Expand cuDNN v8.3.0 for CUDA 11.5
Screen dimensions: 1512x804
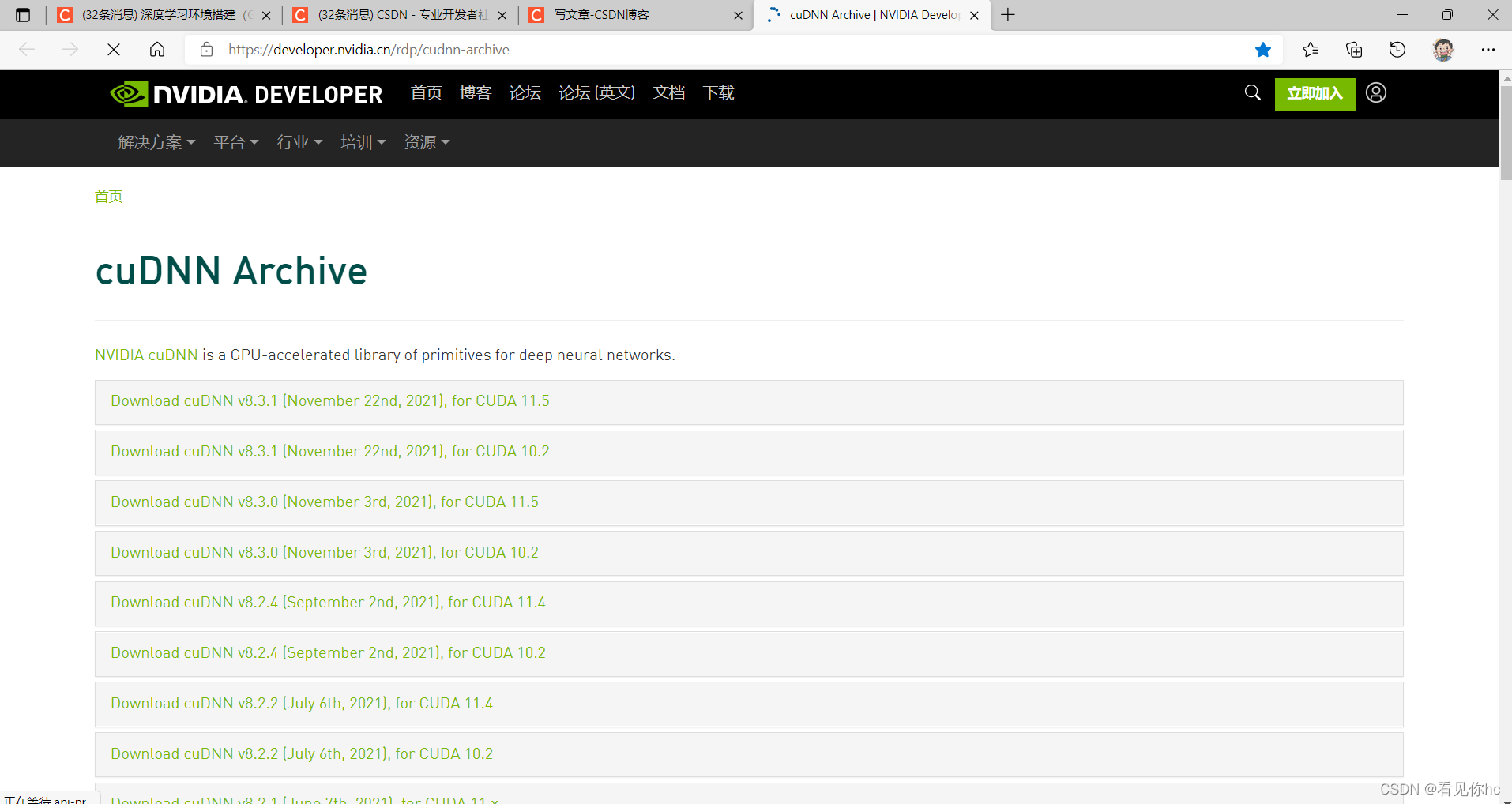749,503
